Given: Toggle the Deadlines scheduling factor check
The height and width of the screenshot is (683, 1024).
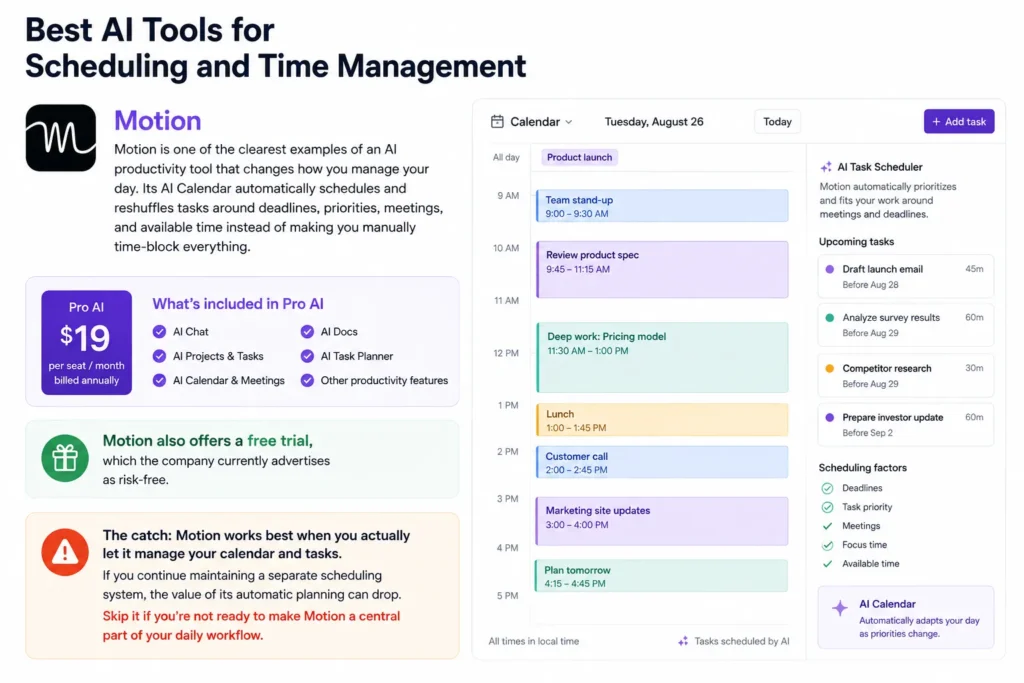Looking at the screenshot, I should (x=827, y=488).
